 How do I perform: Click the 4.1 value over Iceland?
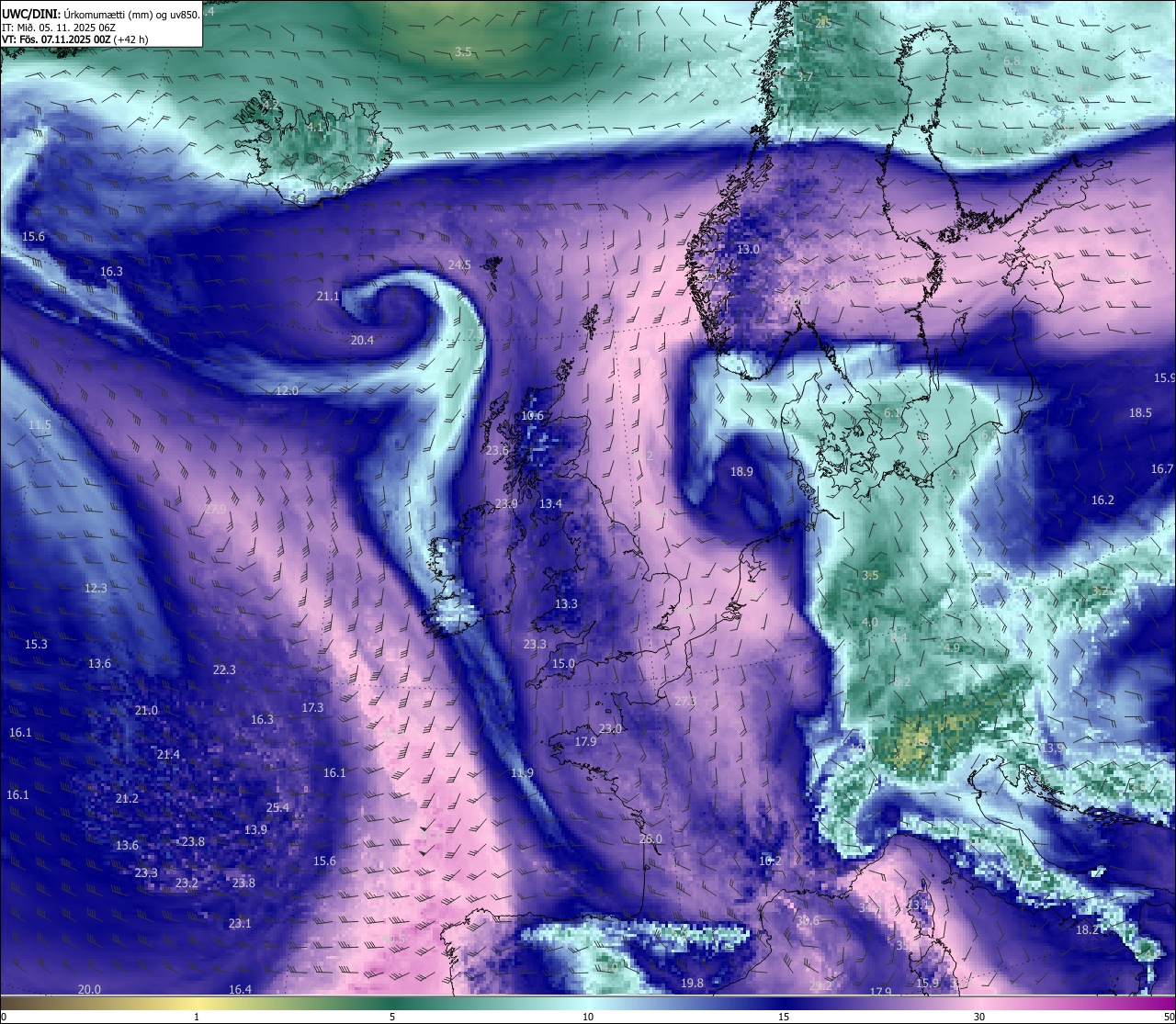(315, 127)
